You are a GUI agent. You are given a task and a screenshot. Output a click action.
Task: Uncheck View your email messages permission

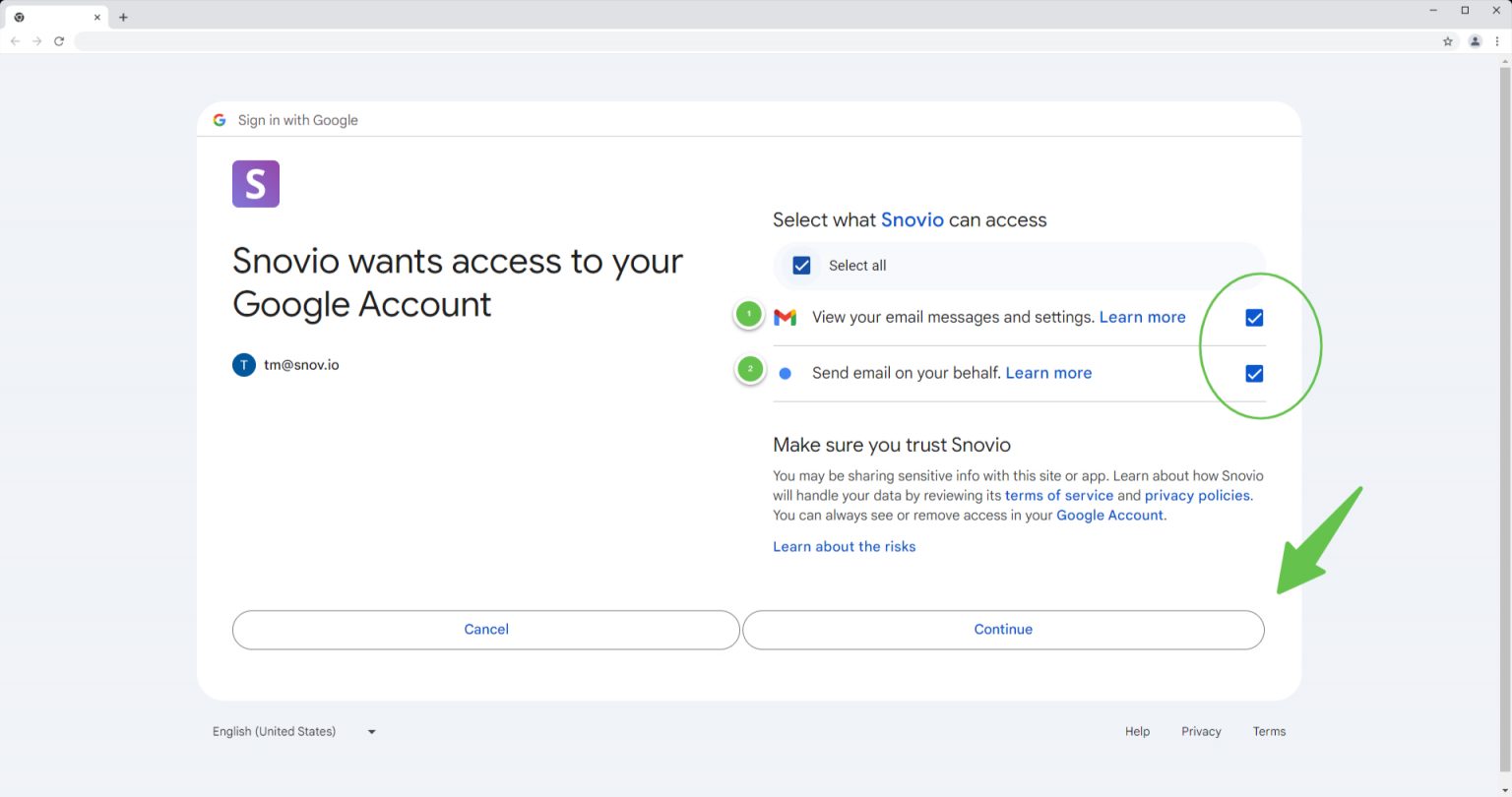(1254, 318)
